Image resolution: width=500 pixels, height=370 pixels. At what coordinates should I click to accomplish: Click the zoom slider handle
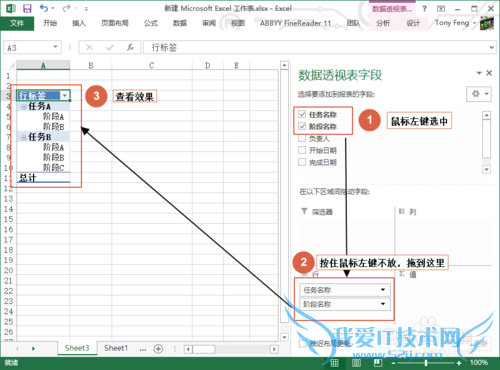pos(426,363)
